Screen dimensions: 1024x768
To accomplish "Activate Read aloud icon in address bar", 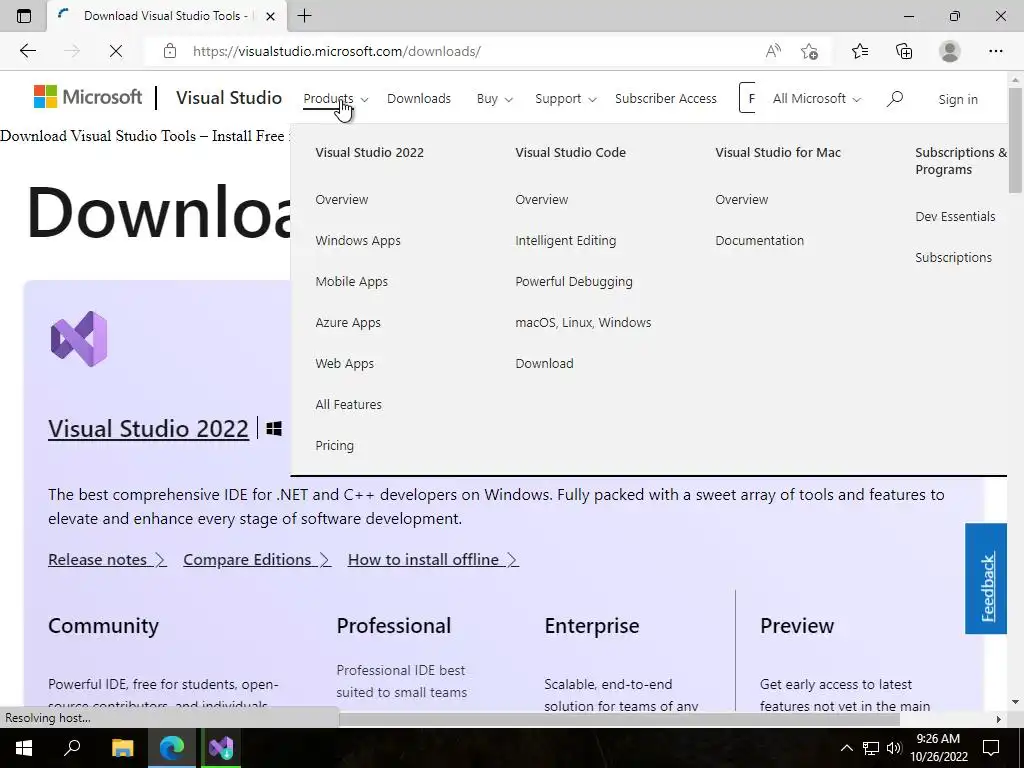I will click(x=773, y=51).
